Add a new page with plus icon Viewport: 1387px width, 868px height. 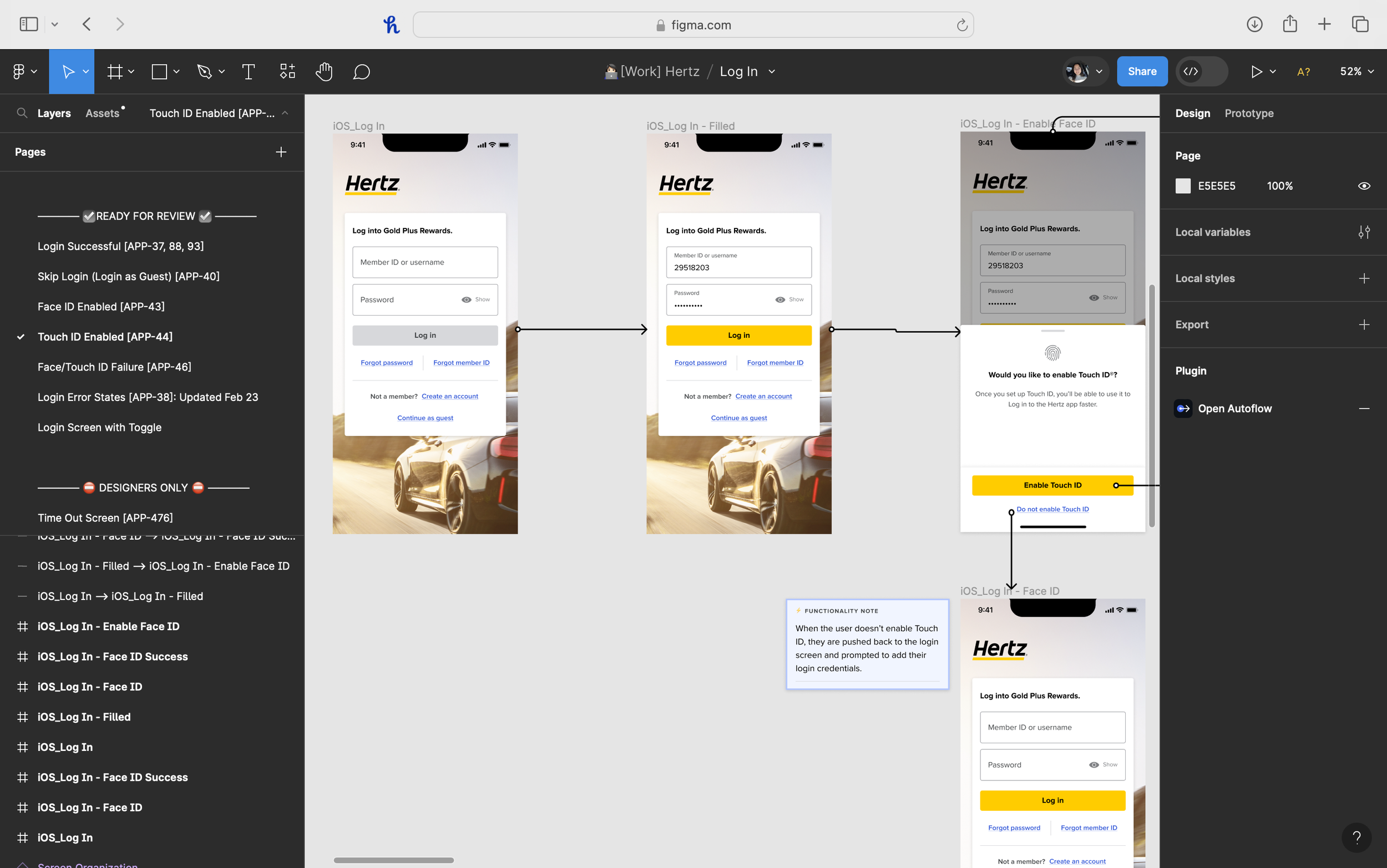pyautogui.click(x=281, y=152)
